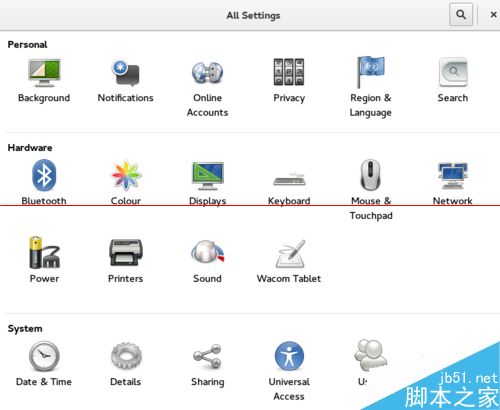Click the Sharing label text
The height and width of the screenshot is (410, 500).
[x=208, y=382]
